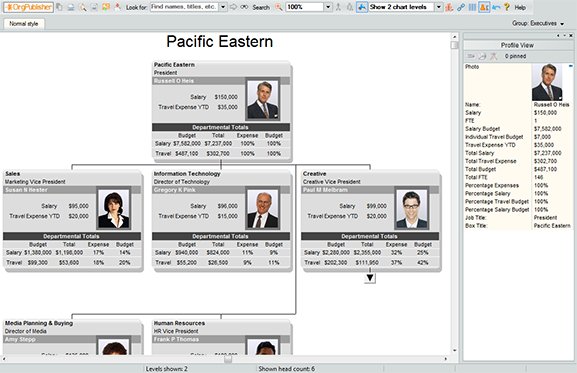Open the zoom percentage dropdown arrow
This screenshot has width=577, height=373.
click(328, 7)
